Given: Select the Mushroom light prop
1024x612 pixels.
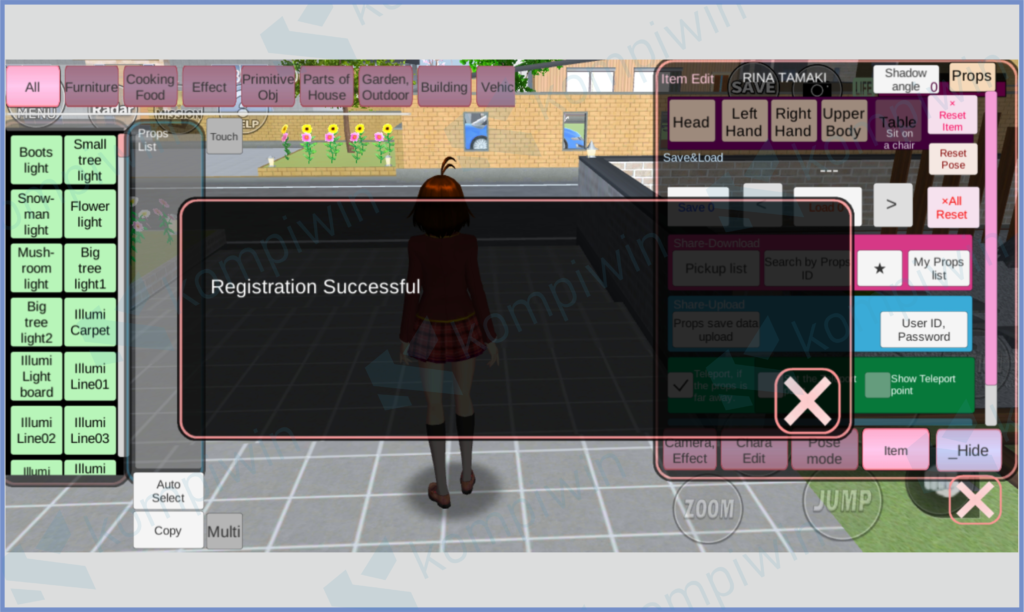Looking at the screenshot, I should 36,268.
